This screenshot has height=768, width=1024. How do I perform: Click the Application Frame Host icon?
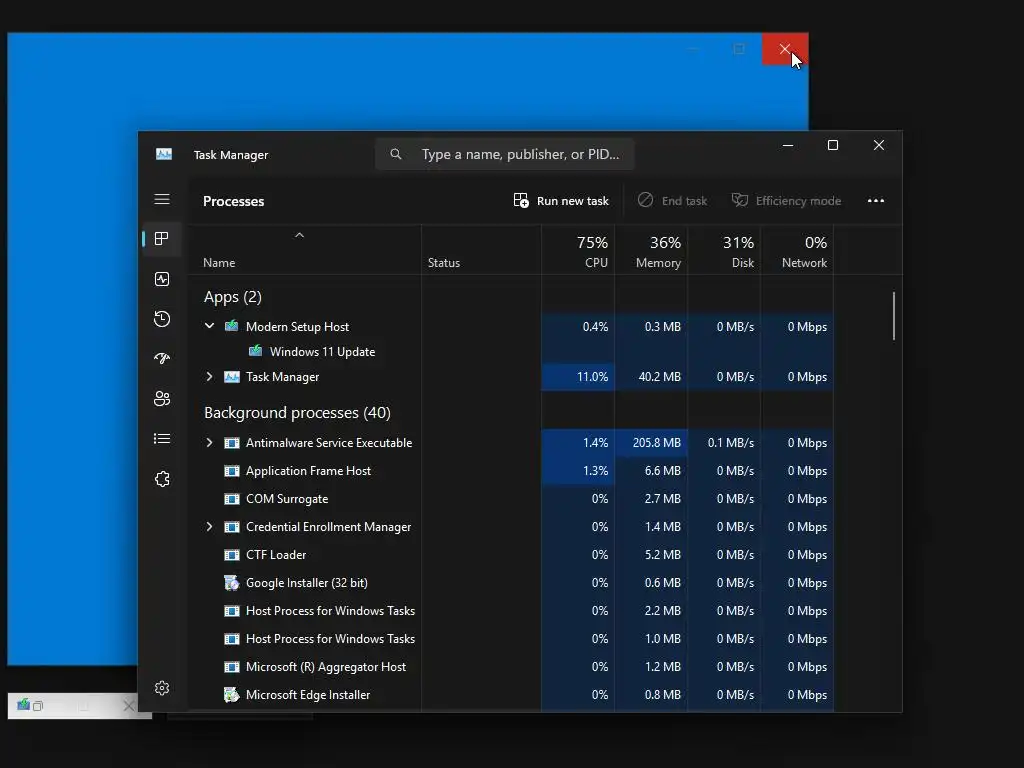click(x=232, y=471)
